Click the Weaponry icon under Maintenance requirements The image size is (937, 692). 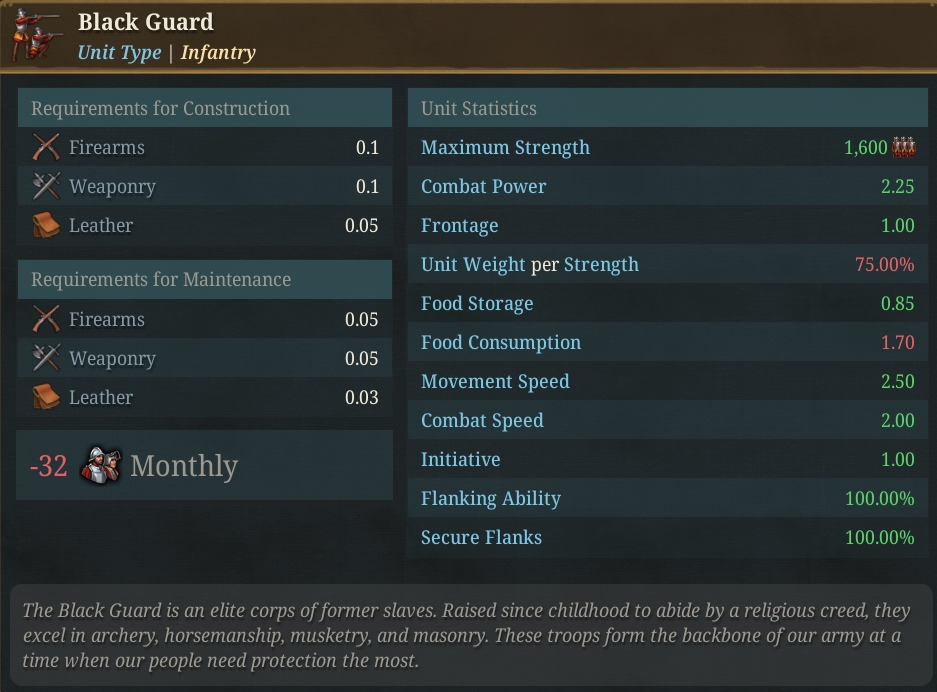[x=46, y=358]
